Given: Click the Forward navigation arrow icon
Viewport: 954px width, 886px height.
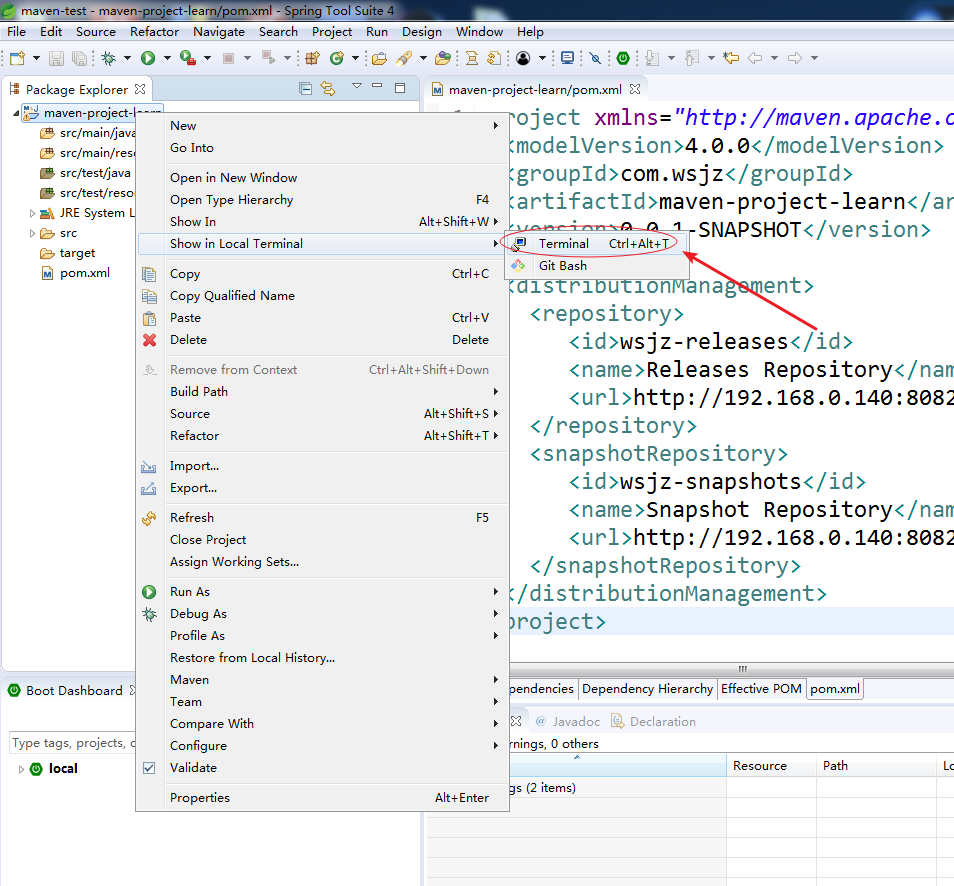Looking at the screenshot, I should 795,58.
